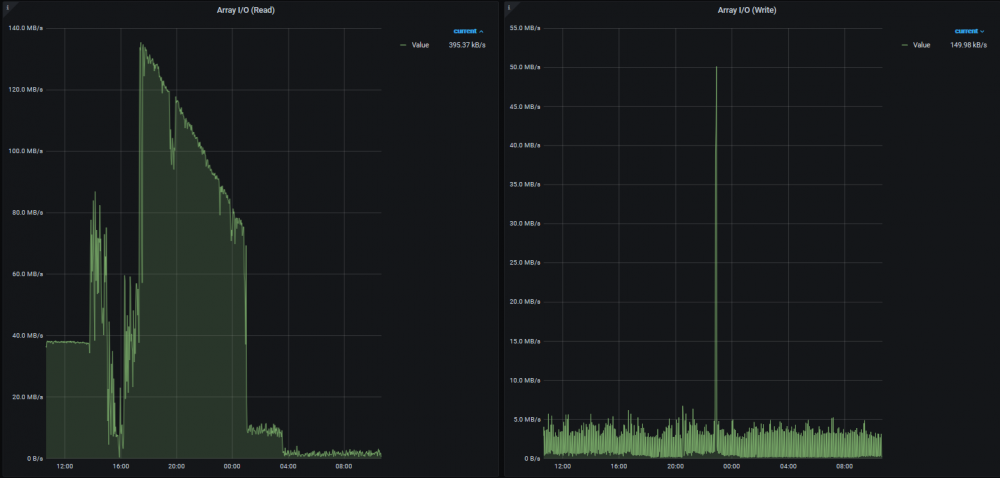This screenshot has width=1000, height=478.
Task: Click the 0 B/s axis label in Read graph
Action: (34, 458)
